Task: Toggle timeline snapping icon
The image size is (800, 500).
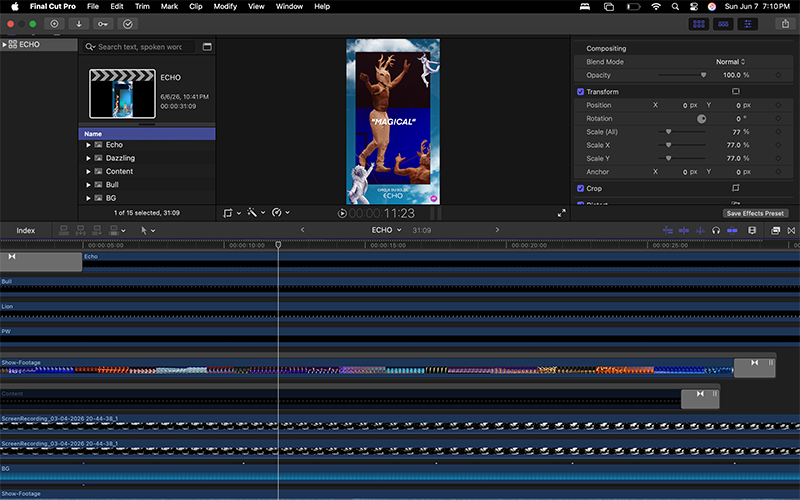Action: [732, 231]
